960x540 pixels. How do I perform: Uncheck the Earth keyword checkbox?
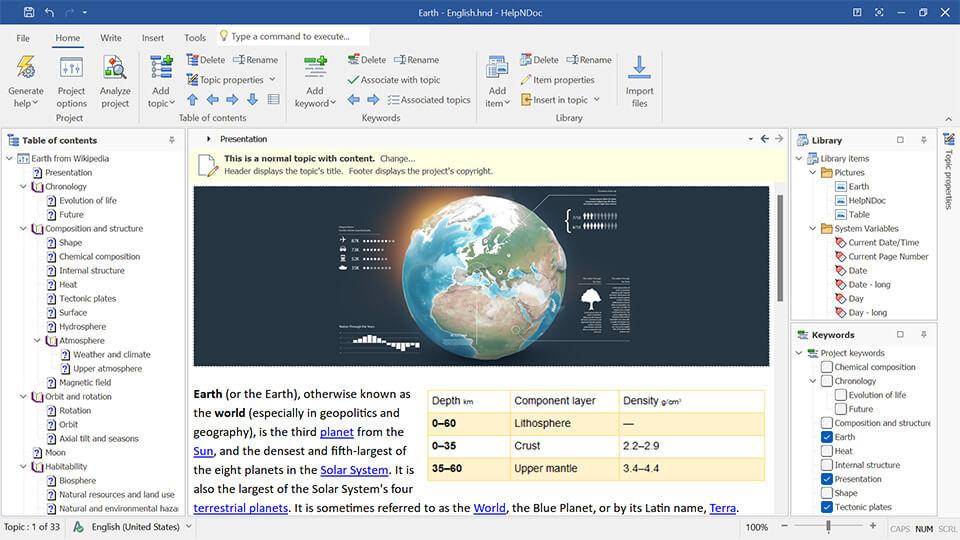(x=826, y=437)
